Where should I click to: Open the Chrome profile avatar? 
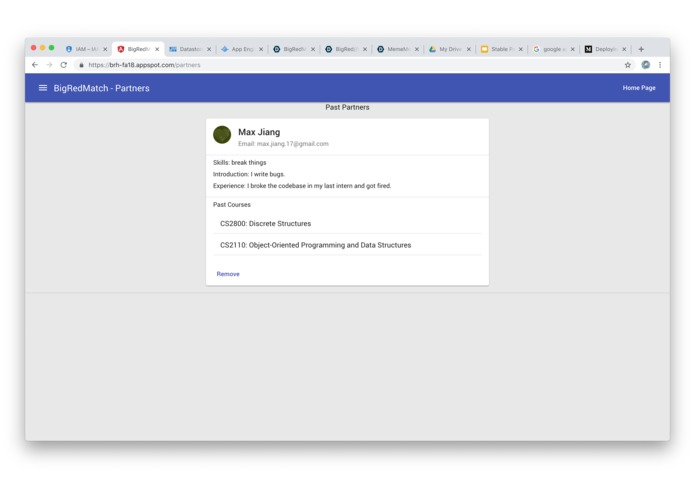pos(646,65)
